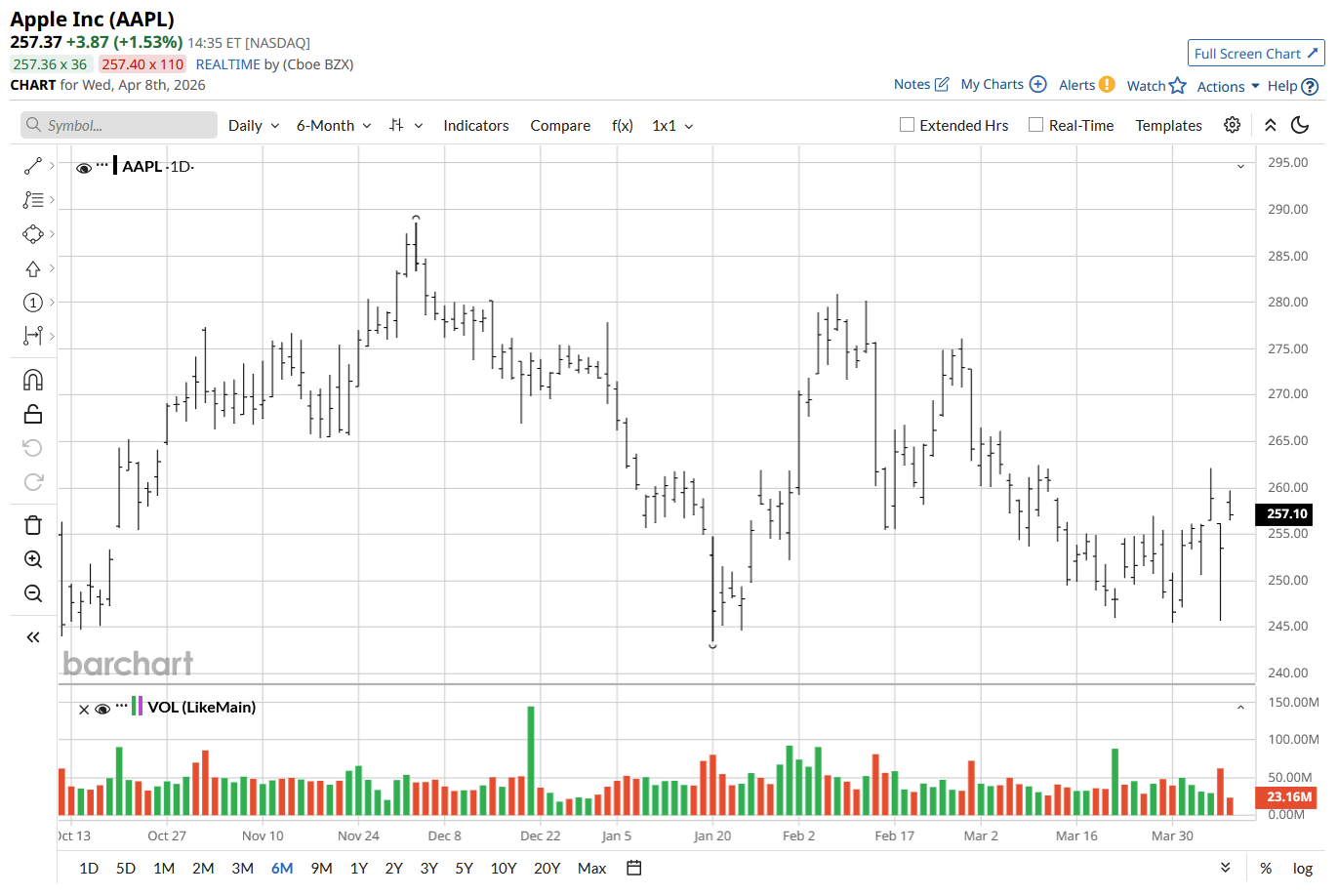Viewport: 1338px width, 896px height.
Task: Toggle the Real-Time checkbox
Action: [1036, 125]
